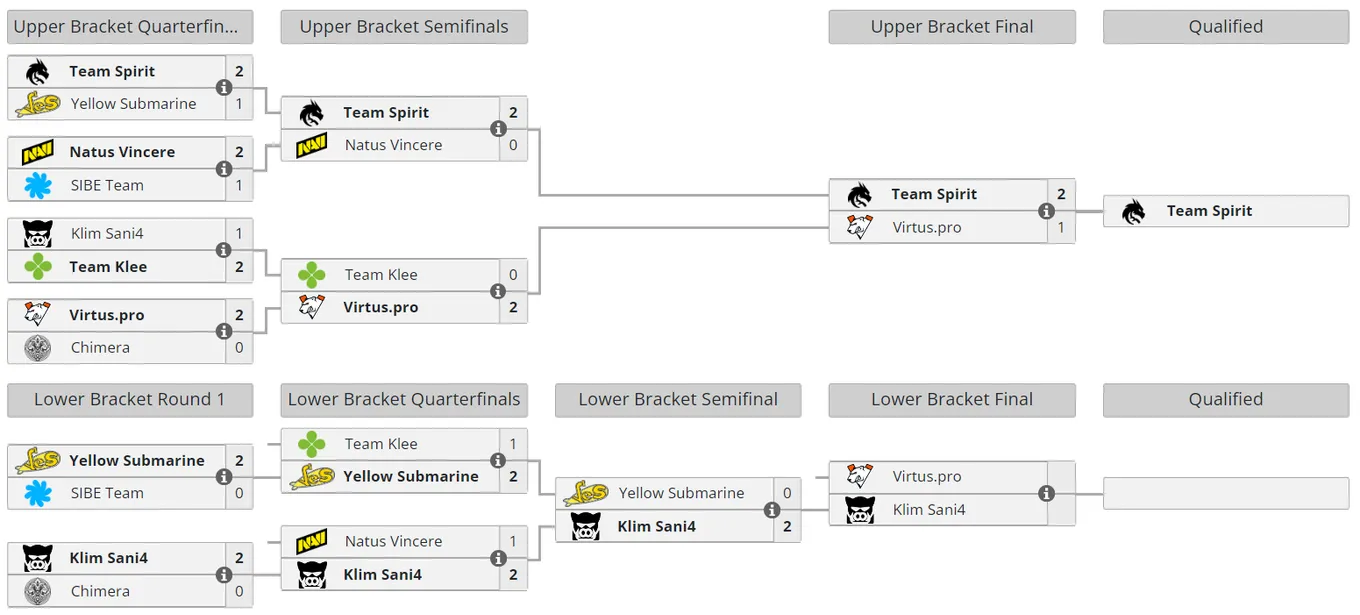Click info icon for Klim Sani4 vs Chimera match

pyautogui.click(x=224, y=575)
